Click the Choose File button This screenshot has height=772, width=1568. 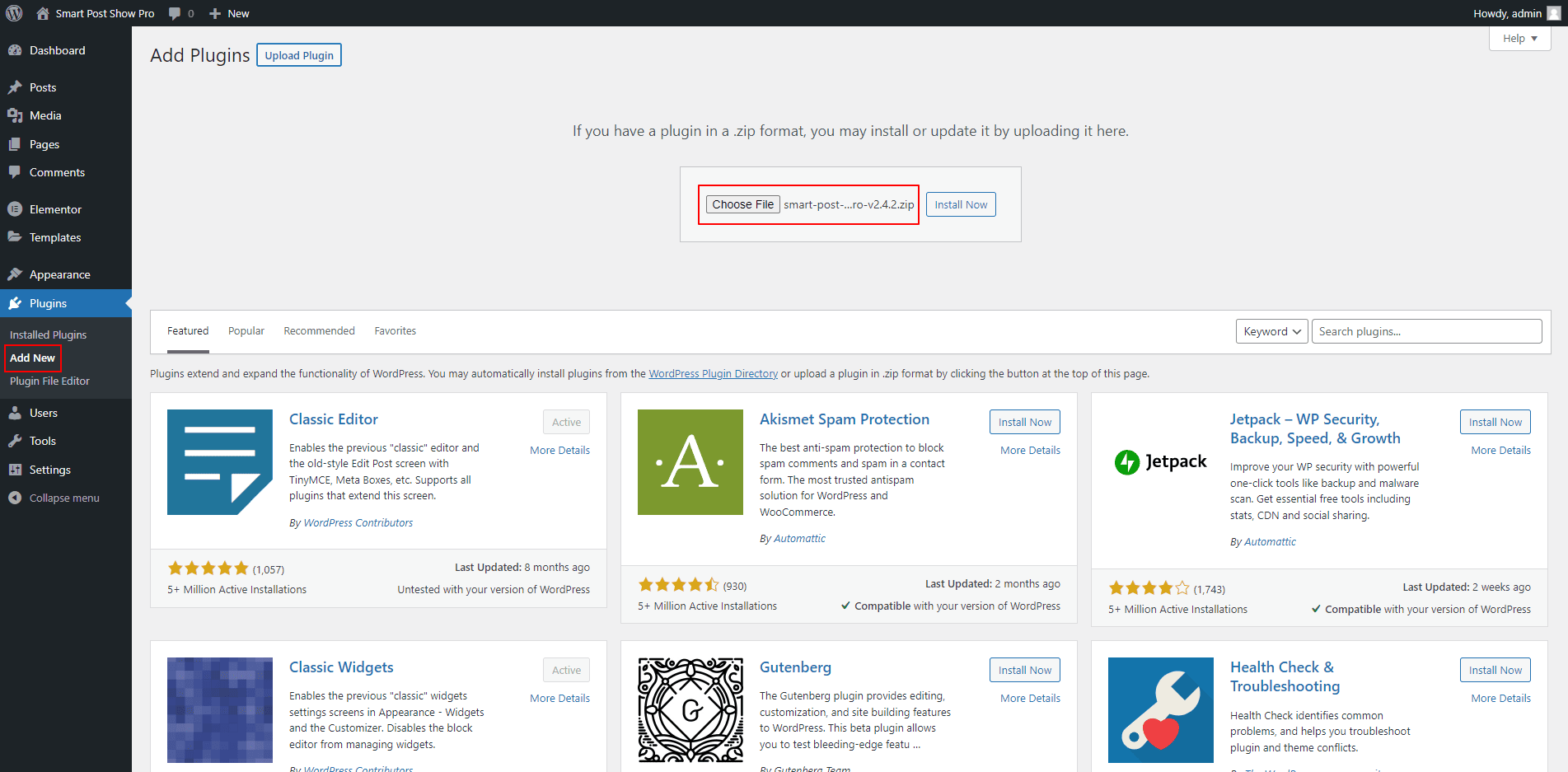(742, 204)
